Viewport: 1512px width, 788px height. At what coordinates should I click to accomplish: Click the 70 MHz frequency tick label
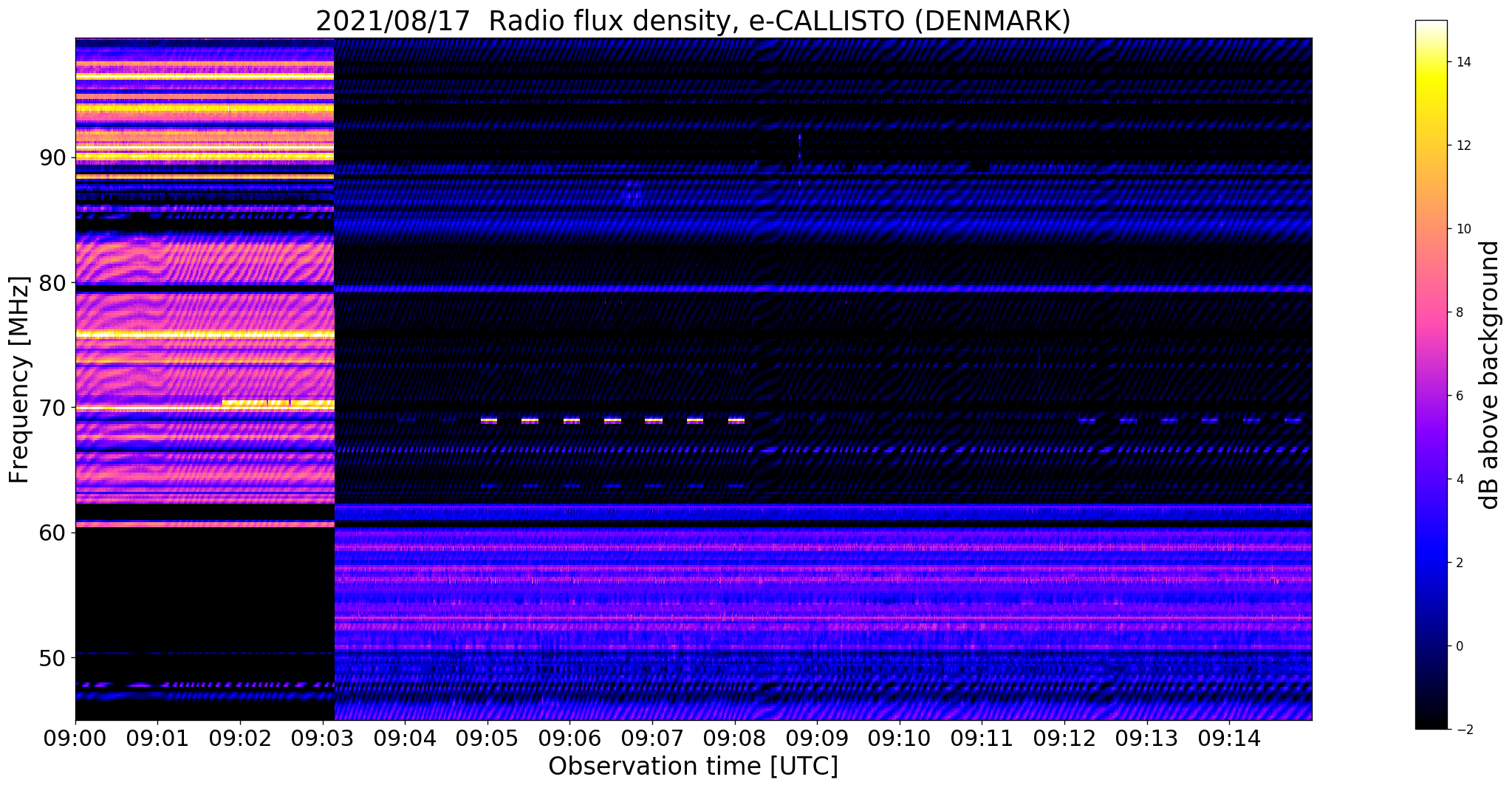(x=54, y=408)
